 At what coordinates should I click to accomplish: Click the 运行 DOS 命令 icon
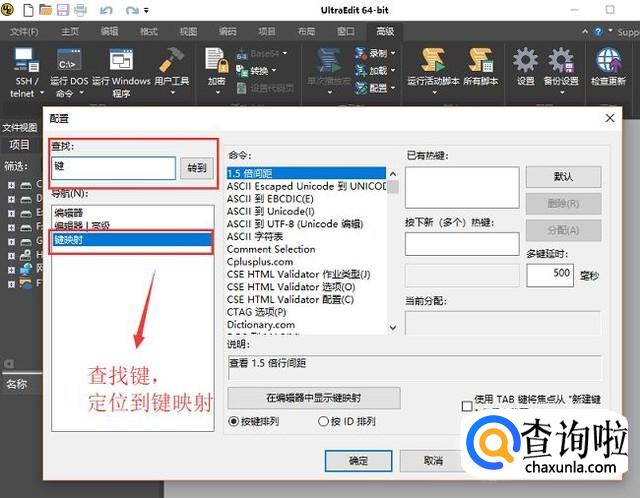[x=69, y=60]
